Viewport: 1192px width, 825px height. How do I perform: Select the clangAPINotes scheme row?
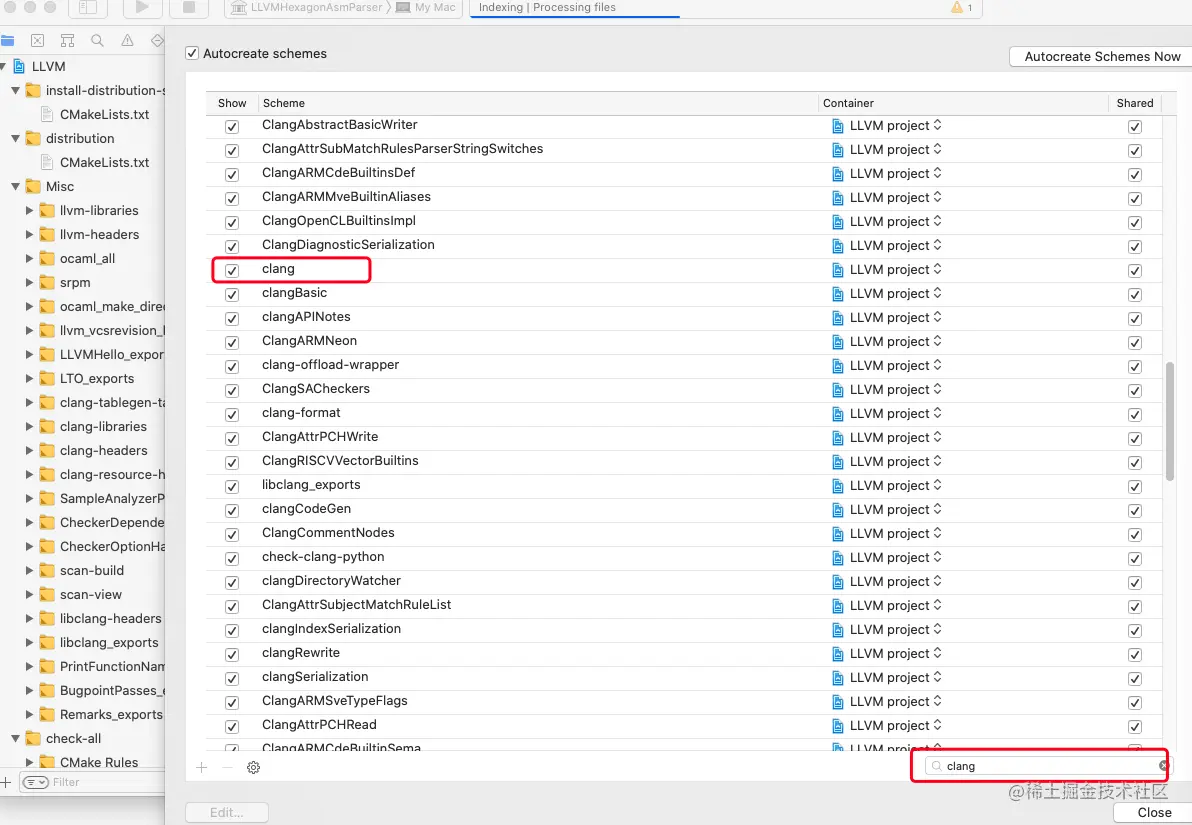(x=683, y=318)
